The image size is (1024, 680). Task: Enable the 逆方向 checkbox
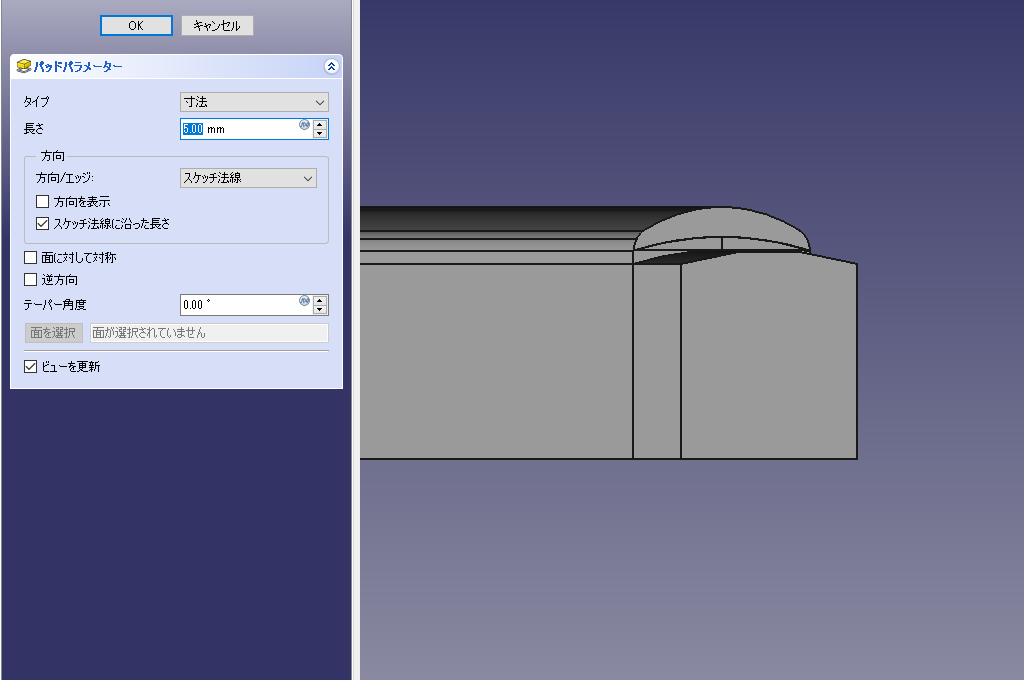[x=31, y=280]
